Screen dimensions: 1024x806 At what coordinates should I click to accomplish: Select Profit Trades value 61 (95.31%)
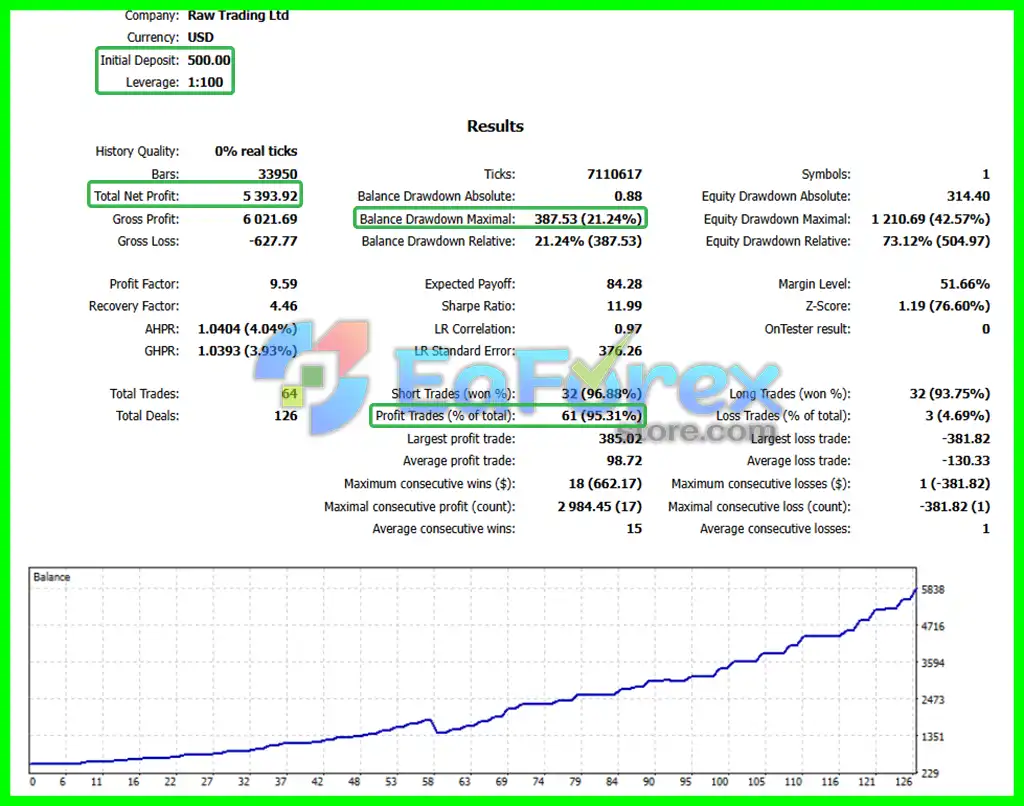coord(602,415)
